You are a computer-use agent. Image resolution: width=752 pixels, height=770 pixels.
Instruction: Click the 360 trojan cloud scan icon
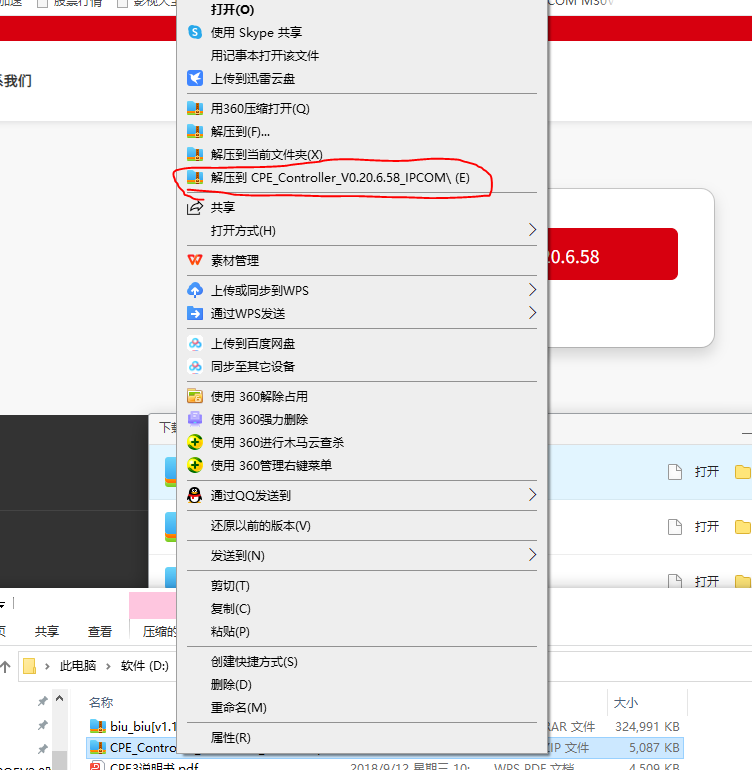(195, 442)
